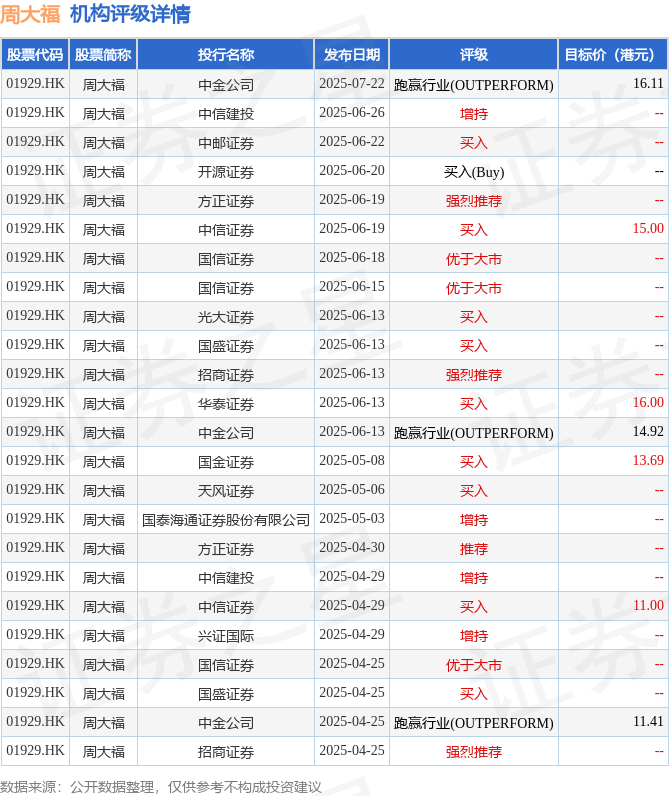Click the 股票代码 column header

[35, 55]
